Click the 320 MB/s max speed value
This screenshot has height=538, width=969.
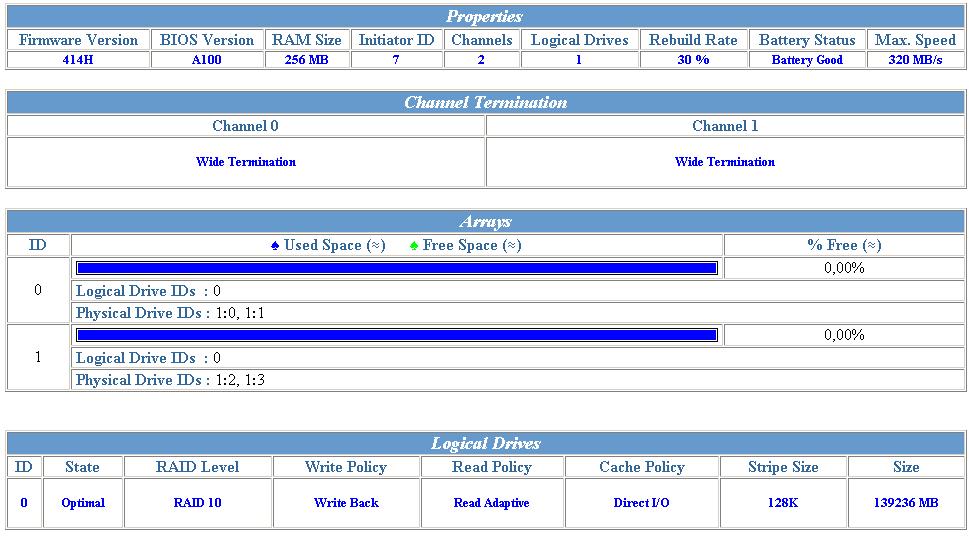[x=915, y=60]
